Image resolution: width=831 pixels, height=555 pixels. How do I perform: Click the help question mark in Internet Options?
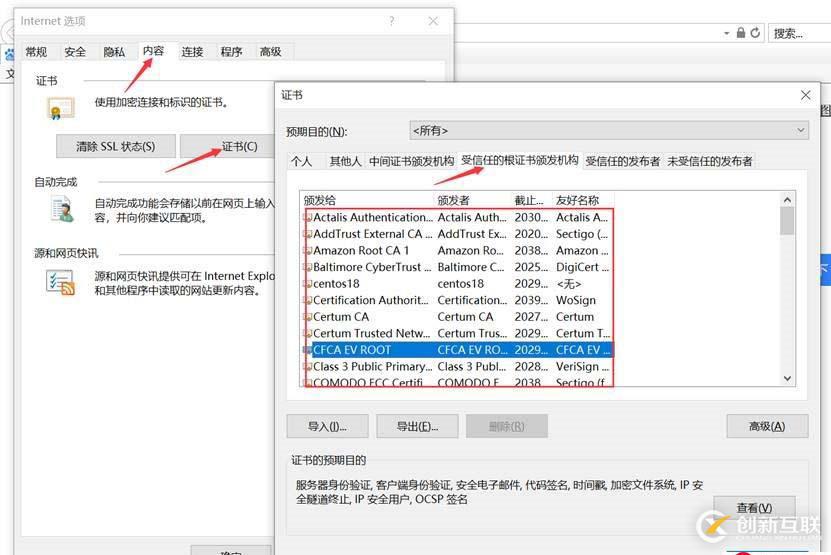click(x=392, y=21)
